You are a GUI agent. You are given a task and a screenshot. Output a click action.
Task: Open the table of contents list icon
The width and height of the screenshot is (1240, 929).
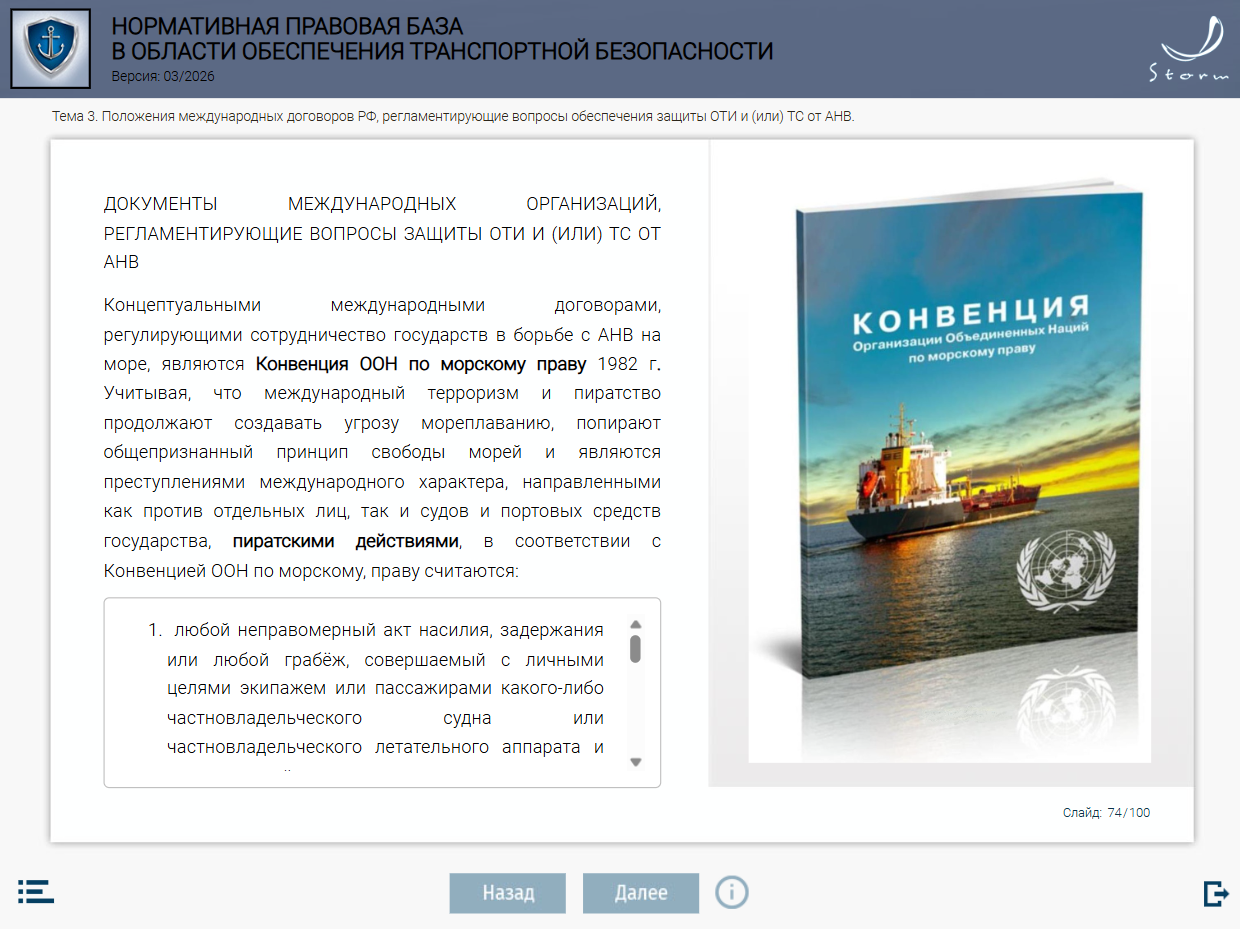click(36, 892)
